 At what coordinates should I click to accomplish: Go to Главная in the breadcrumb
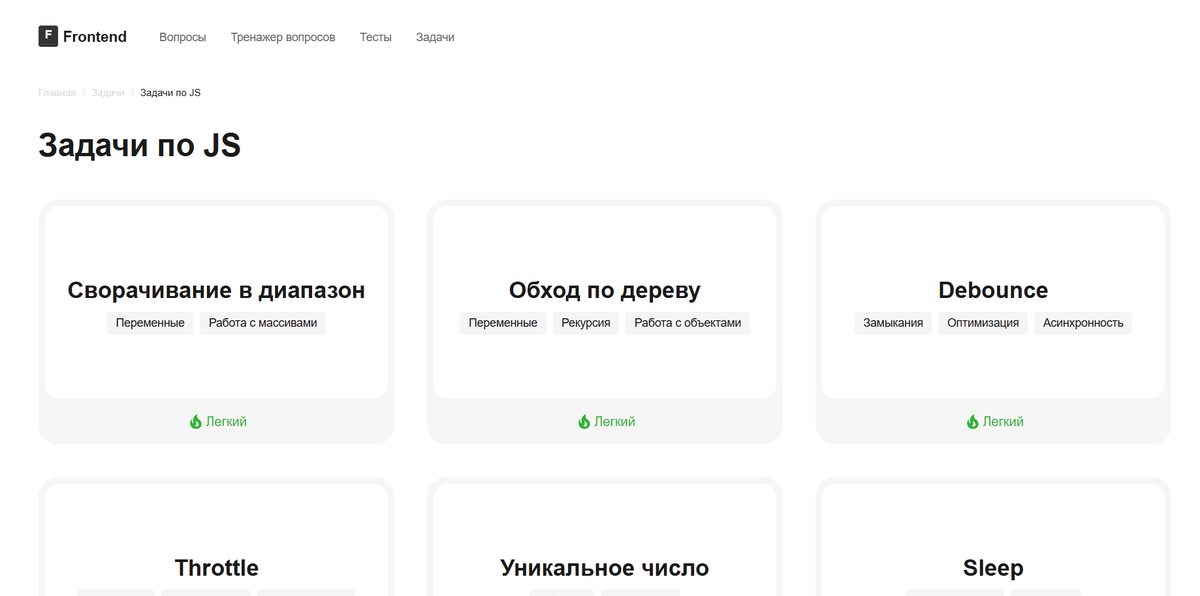(x=57, y=93)
